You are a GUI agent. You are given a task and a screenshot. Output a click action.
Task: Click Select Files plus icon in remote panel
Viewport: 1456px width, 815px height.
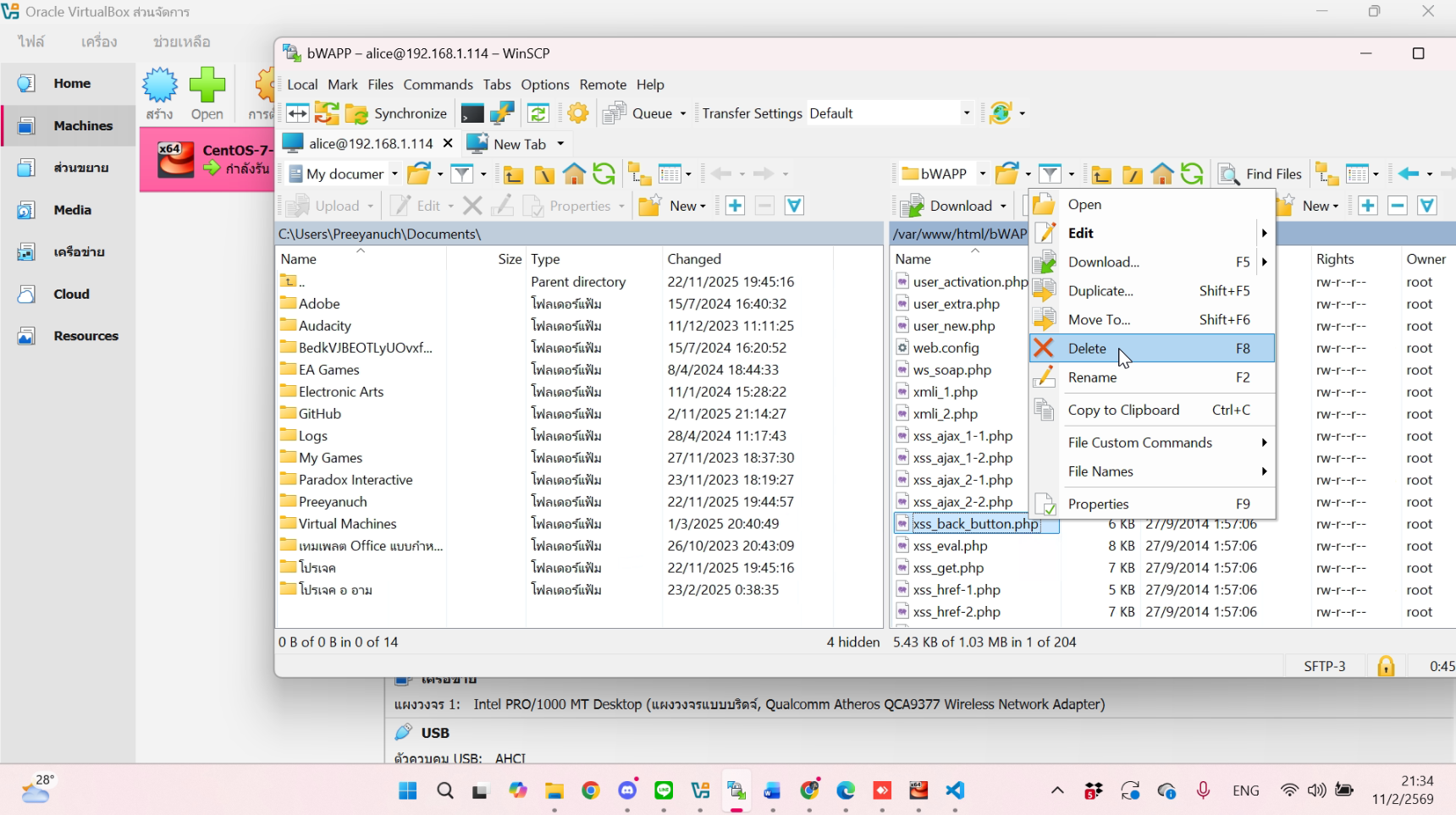(1368, 206)
